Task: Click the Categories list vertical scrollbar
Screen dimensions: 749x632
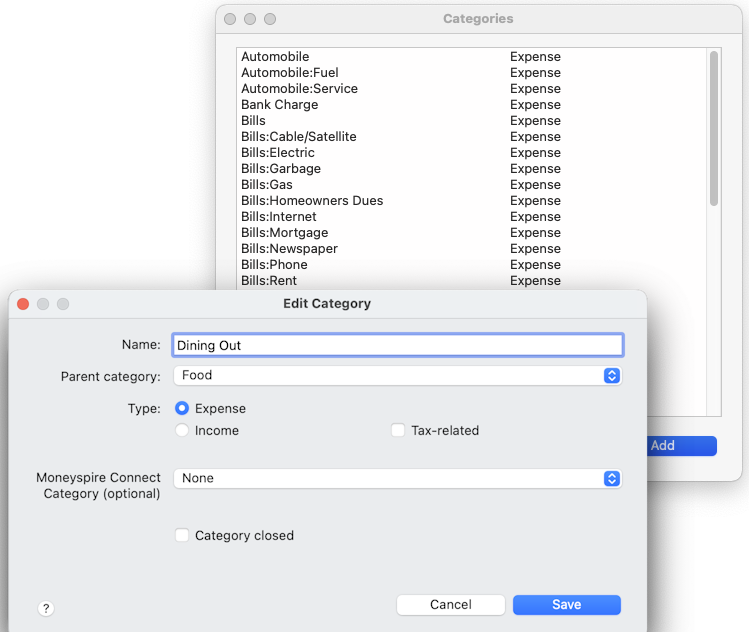Action: pos(714,129)
